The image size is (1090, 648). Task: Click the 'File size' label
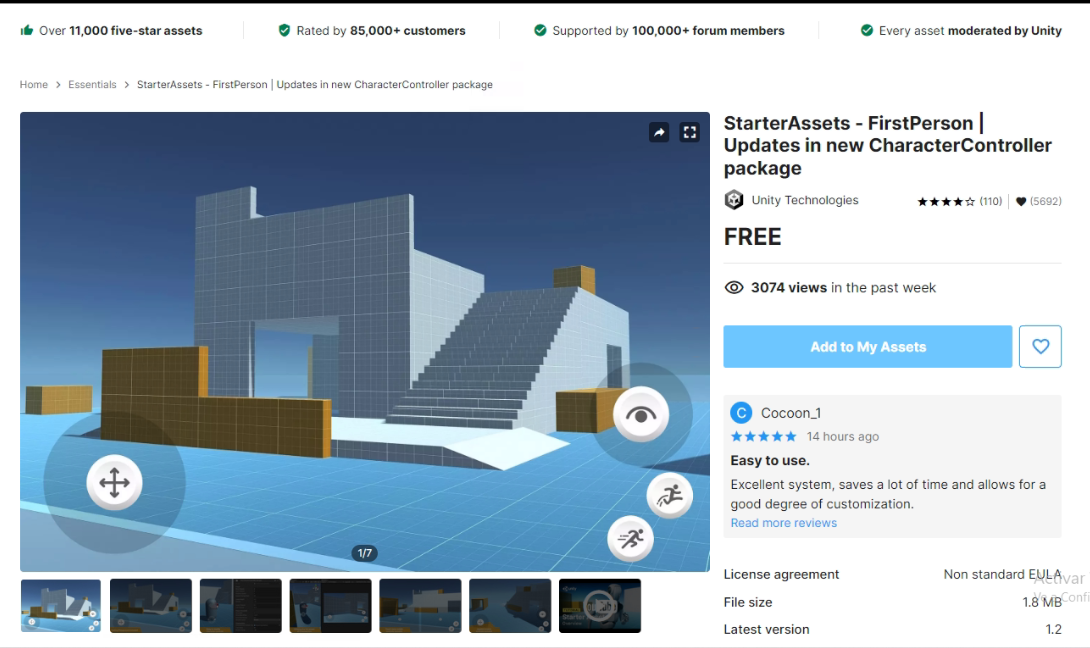point(748,602)
